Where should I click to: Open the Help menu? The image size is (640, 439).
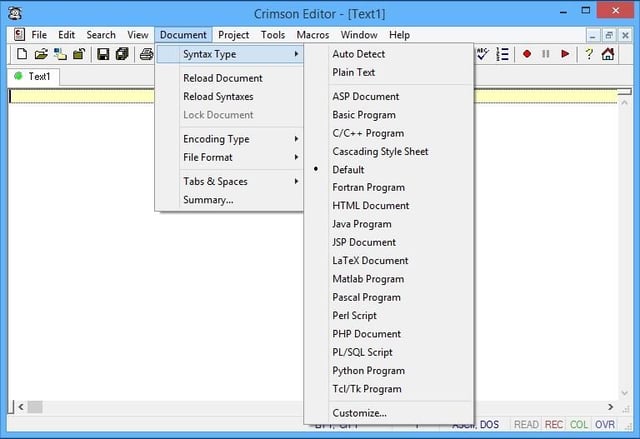coord(399,35)
